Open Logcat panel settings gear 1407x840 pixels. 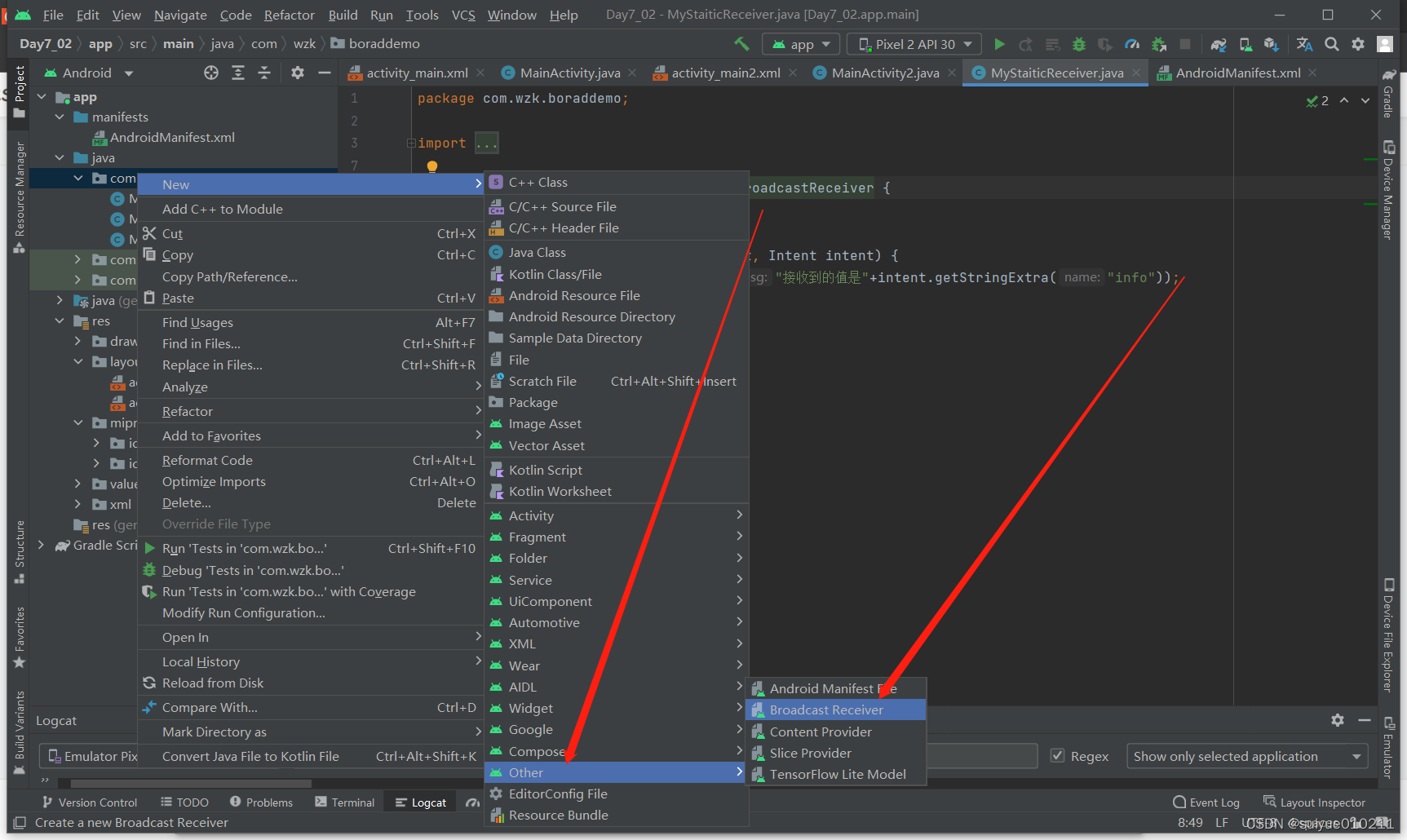click(1338, 720)
